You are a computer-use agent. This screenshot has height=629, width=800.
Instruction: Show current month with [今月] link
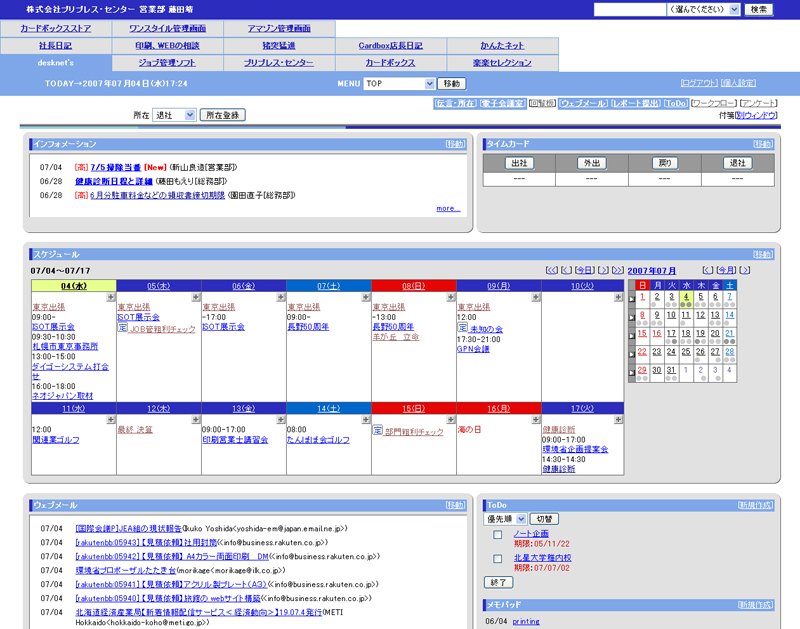pyautogui.click(x=727, y=270)
